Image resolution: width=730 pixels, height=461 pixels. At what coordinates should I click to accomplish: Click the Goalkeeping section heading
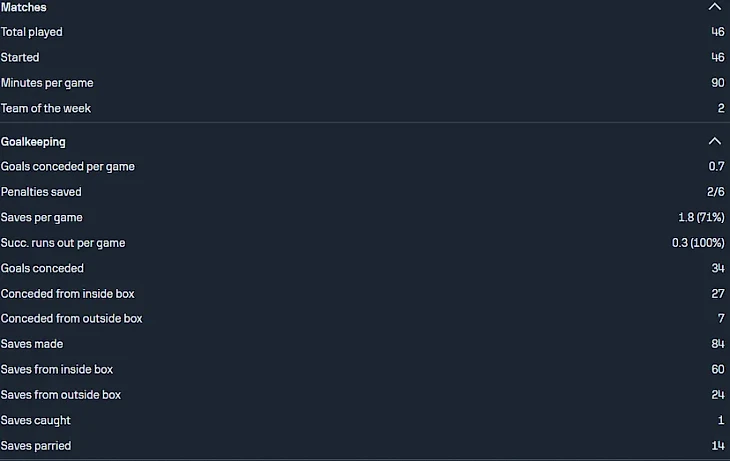(33, 142)
